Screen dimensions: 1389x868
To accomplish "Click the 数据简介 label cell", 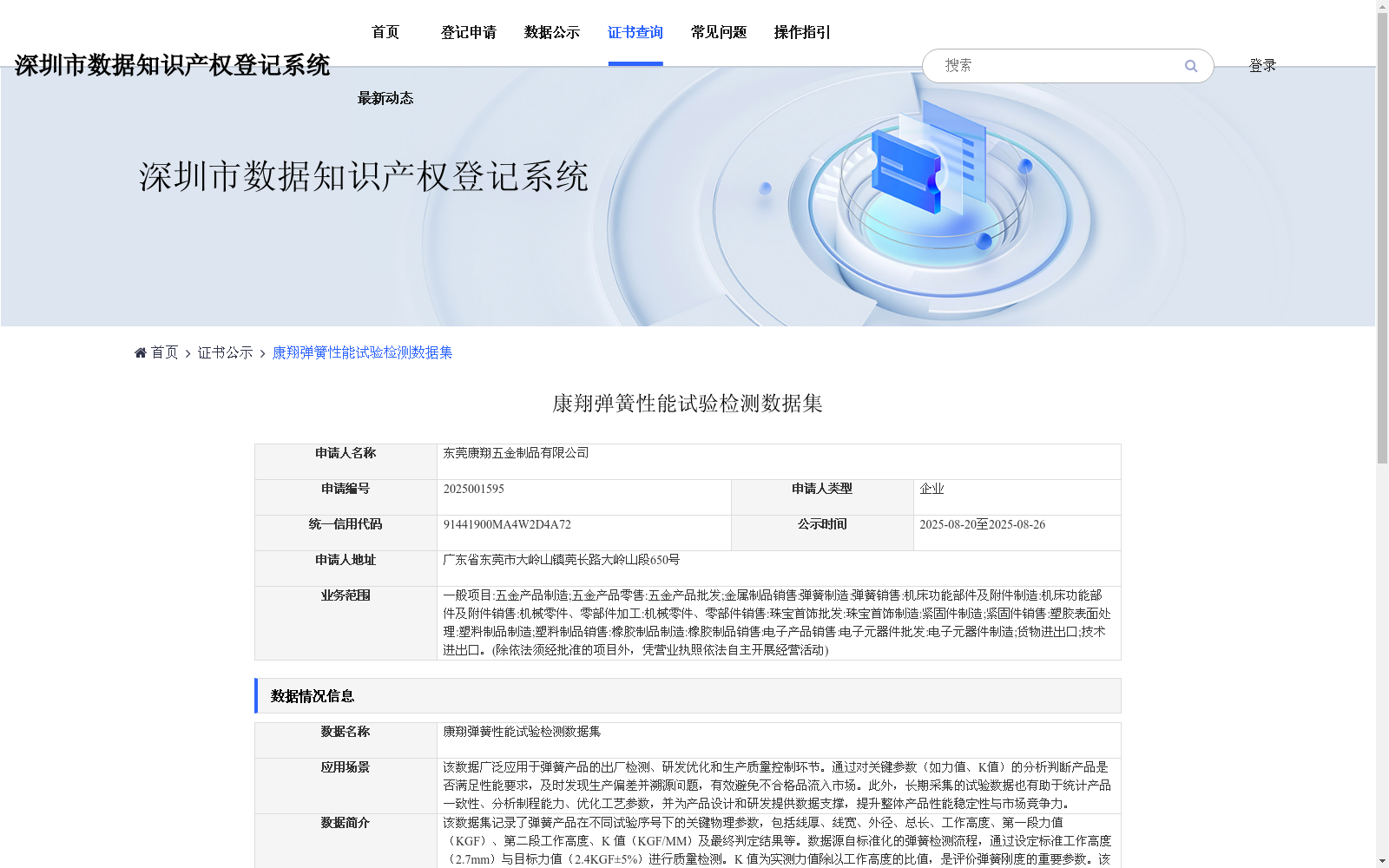I will coord(346,841).
